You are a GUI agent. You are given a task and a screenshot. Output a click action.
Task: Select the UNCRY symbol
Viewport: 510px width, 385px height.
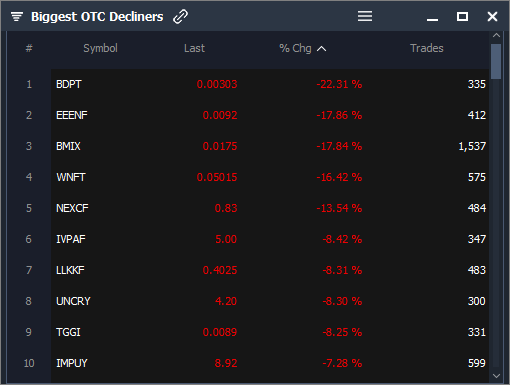pyautogui.click(x=73, y=301)
